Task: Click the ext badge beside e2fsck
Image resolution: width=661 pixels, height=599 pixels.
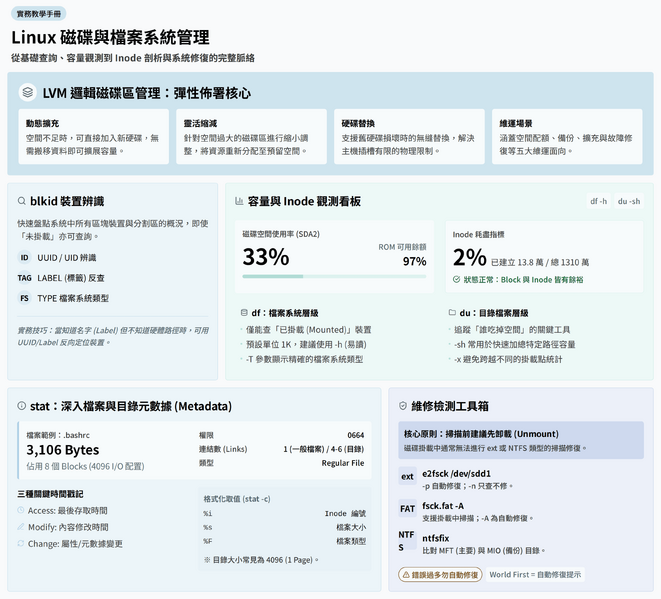Action: point(407,476)
